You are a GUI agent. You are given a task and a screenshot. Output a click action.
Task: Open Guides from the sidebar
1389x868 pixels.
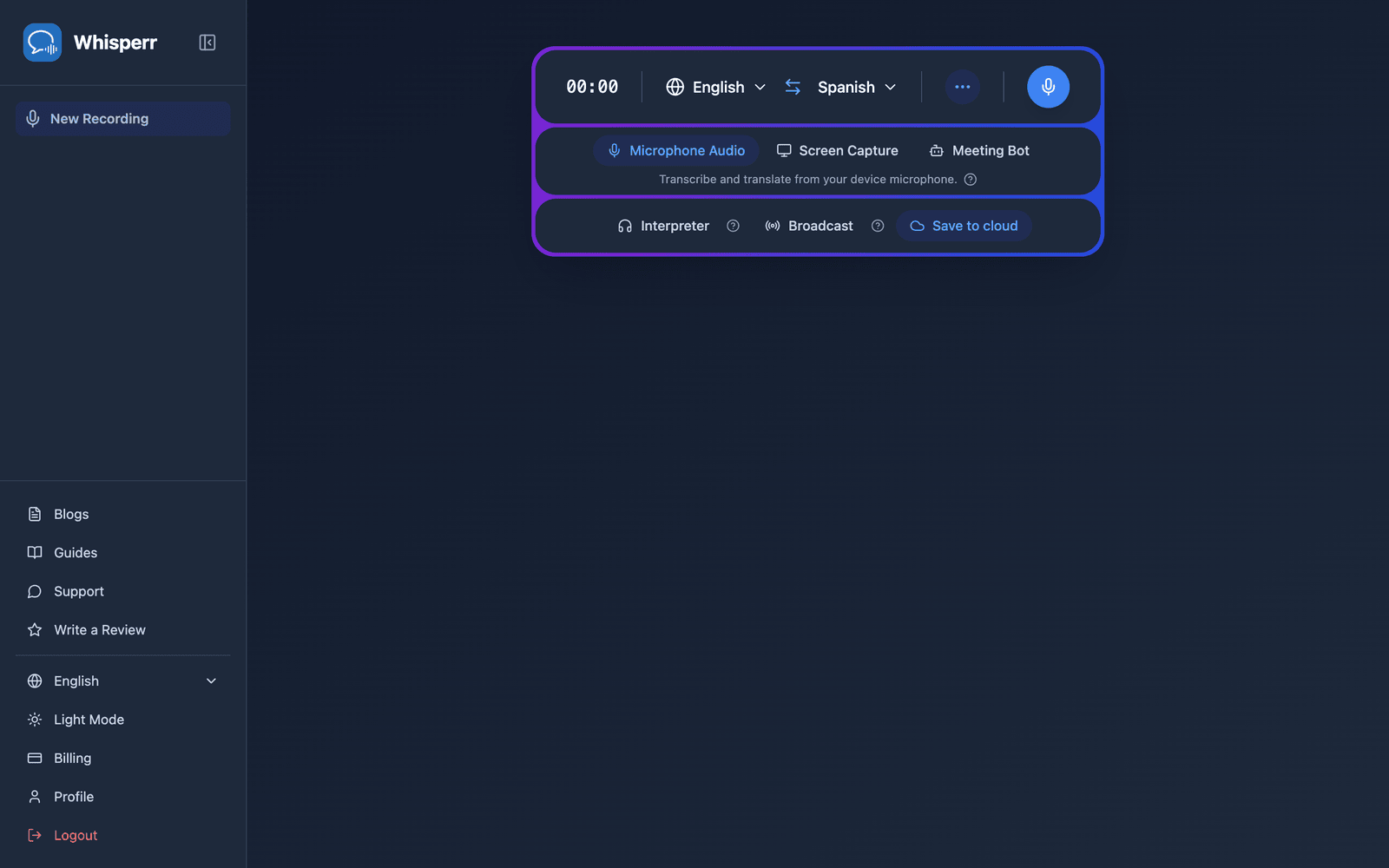tap(122, 553)
